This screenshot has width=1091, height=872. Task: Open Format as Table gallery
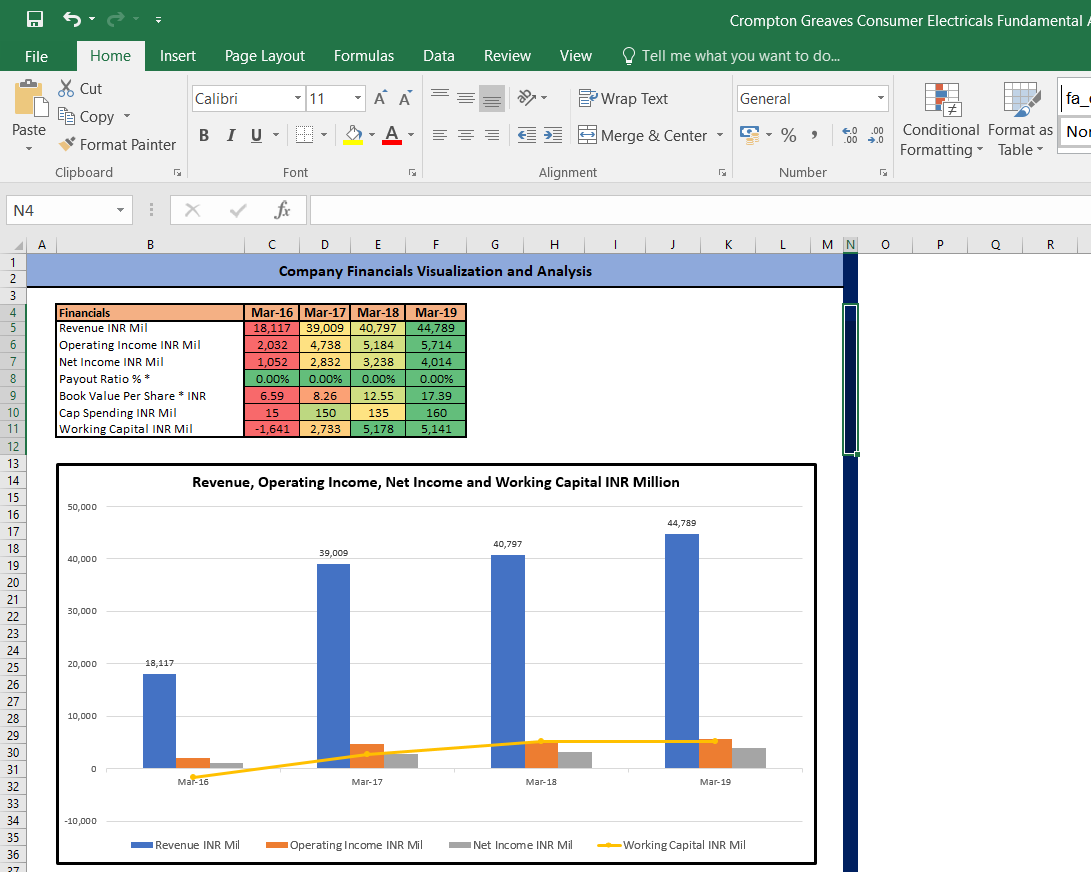1021,120
